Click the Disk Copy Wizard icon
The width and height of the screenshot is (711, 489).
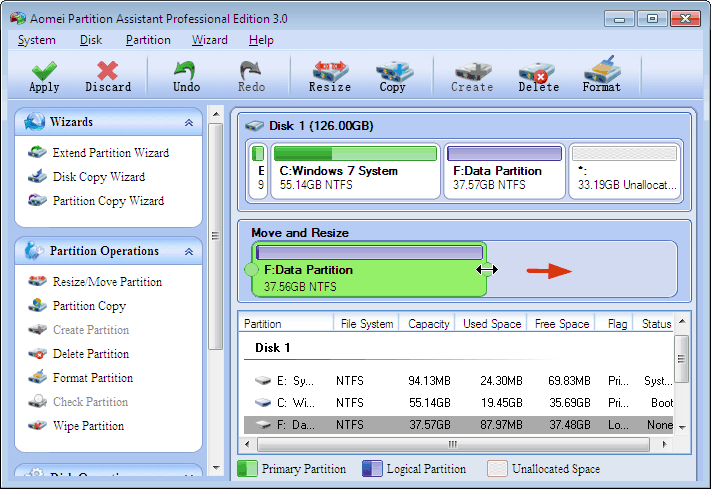pos(37,176)
